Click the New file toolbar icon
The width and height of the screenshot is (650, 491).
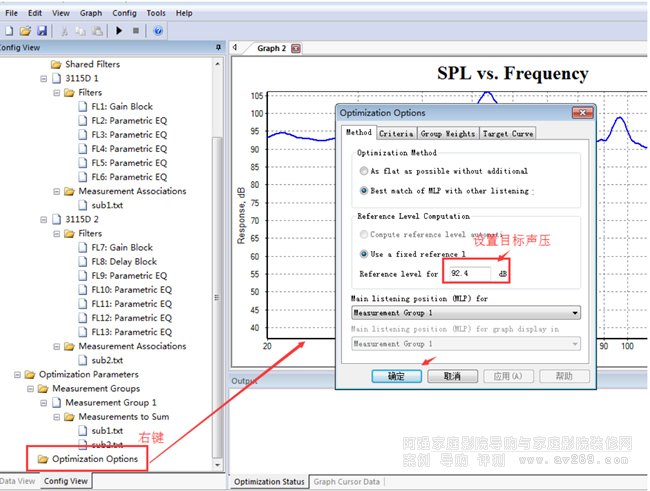pyautogui.click(x=10, y=31)
